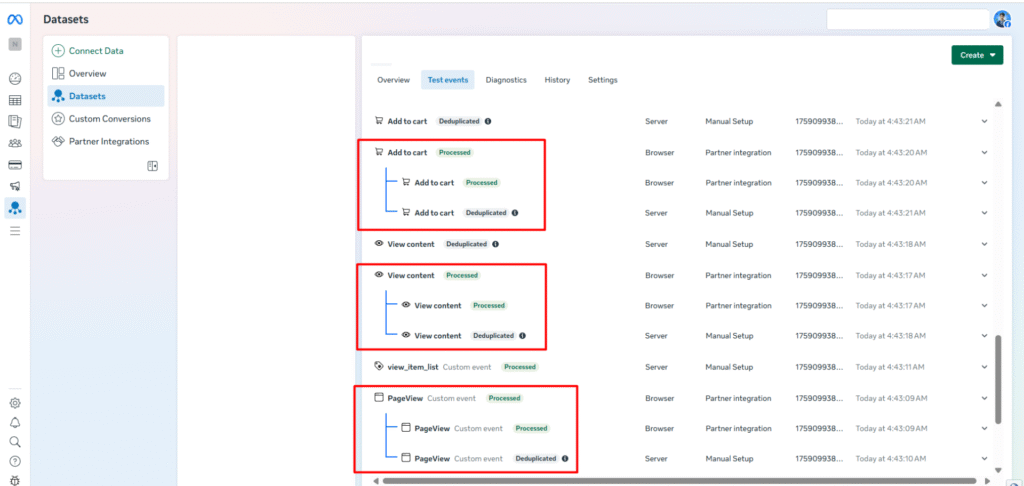
Task: Open the megaphone ads icon in left rail
Action: pyautogui.click(x=15, y=186)
